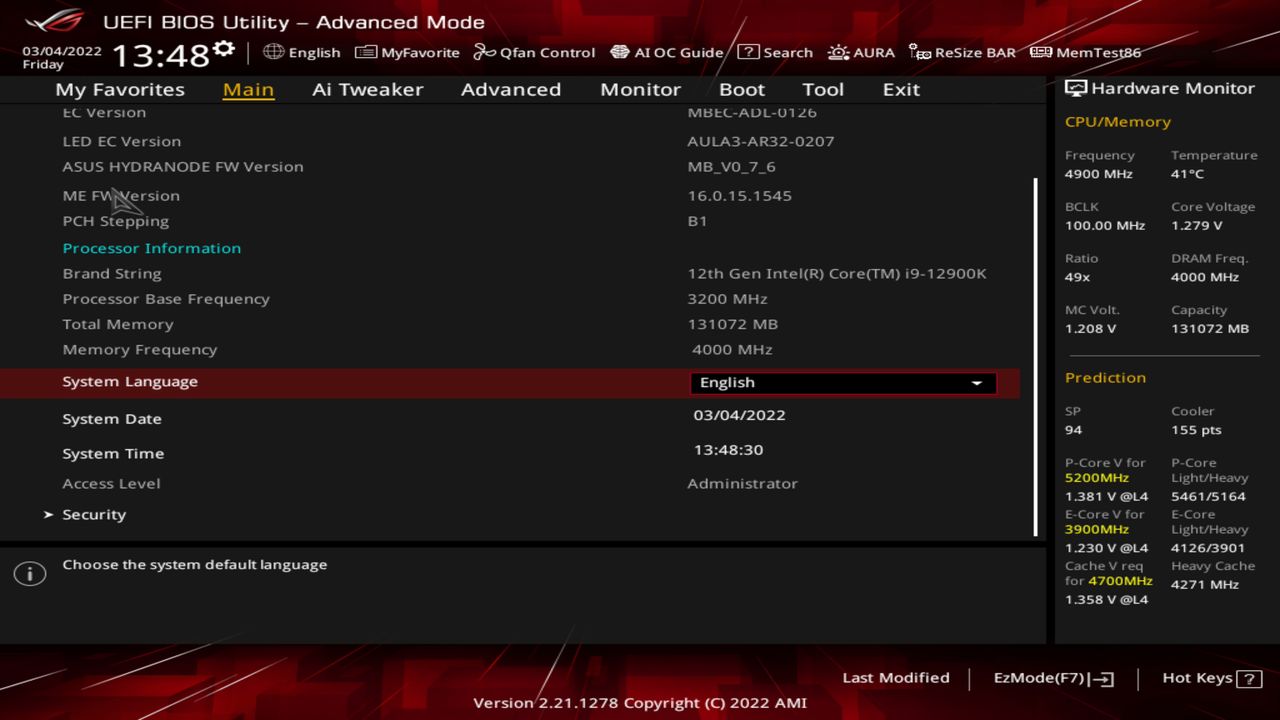This screenshot has width=1280, height=720.
Task: Click the System Date label
Action: click(112, 419)
